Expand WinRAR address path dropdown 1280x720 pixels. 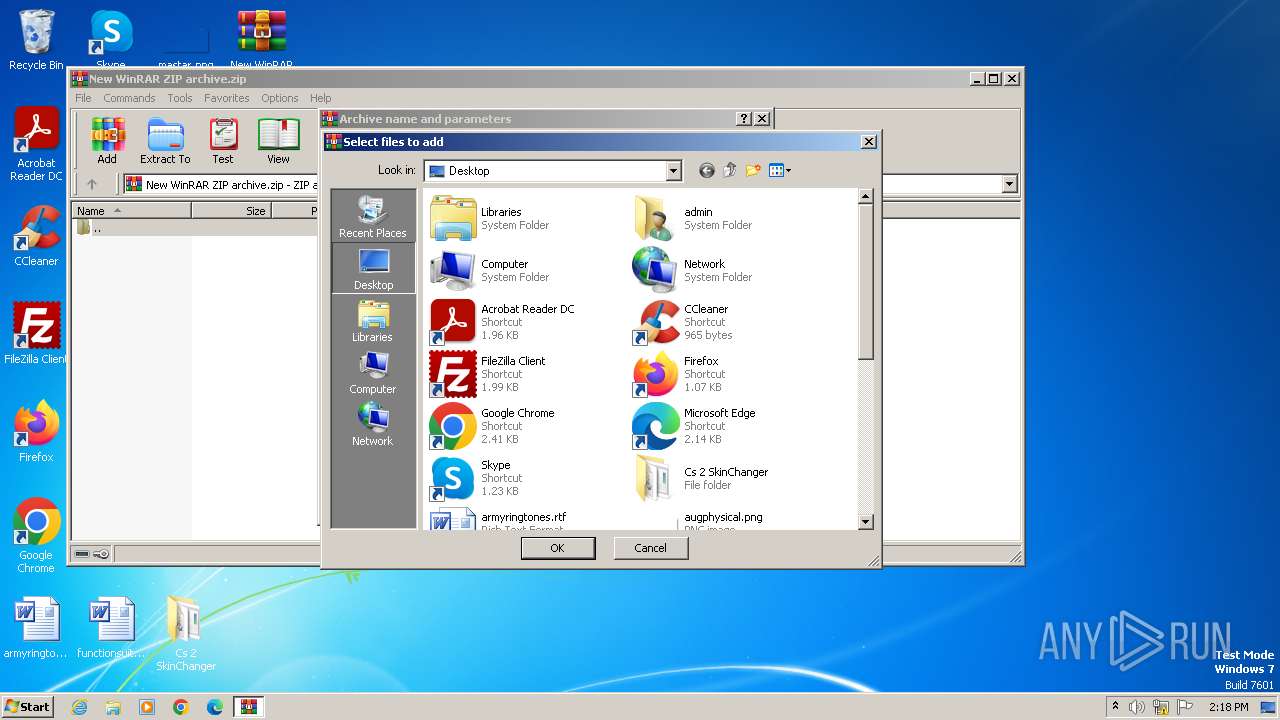click(x=1009, y=184)
